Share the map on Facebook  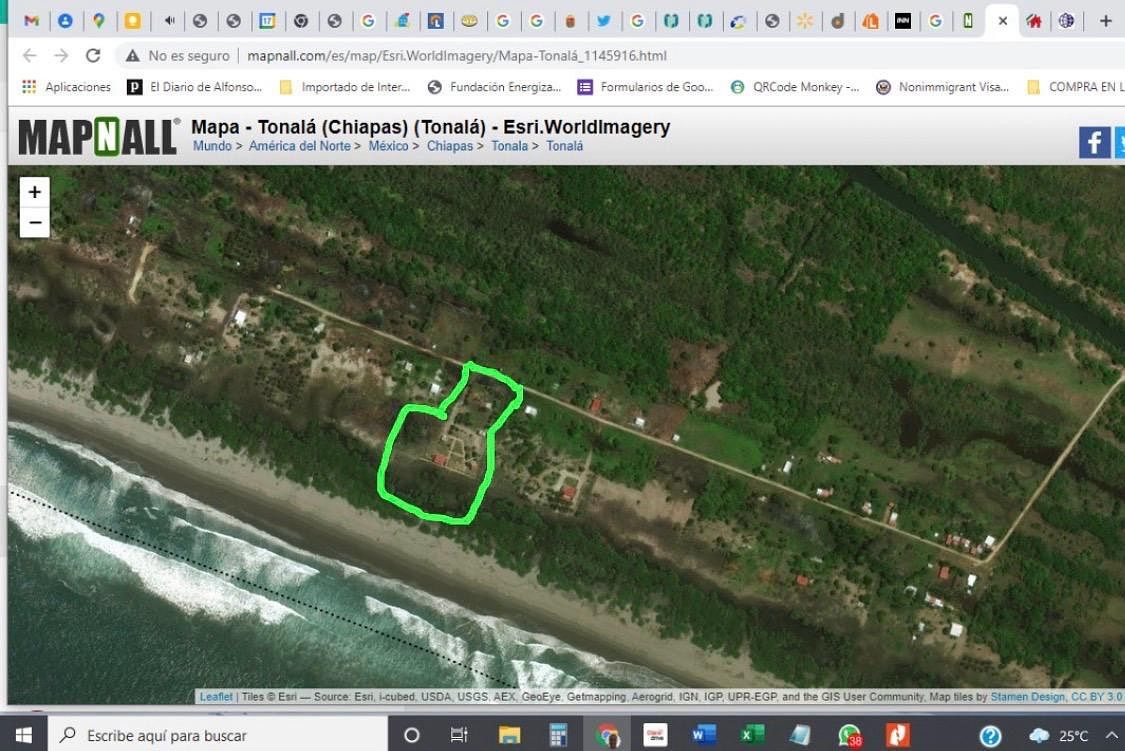1094,142
